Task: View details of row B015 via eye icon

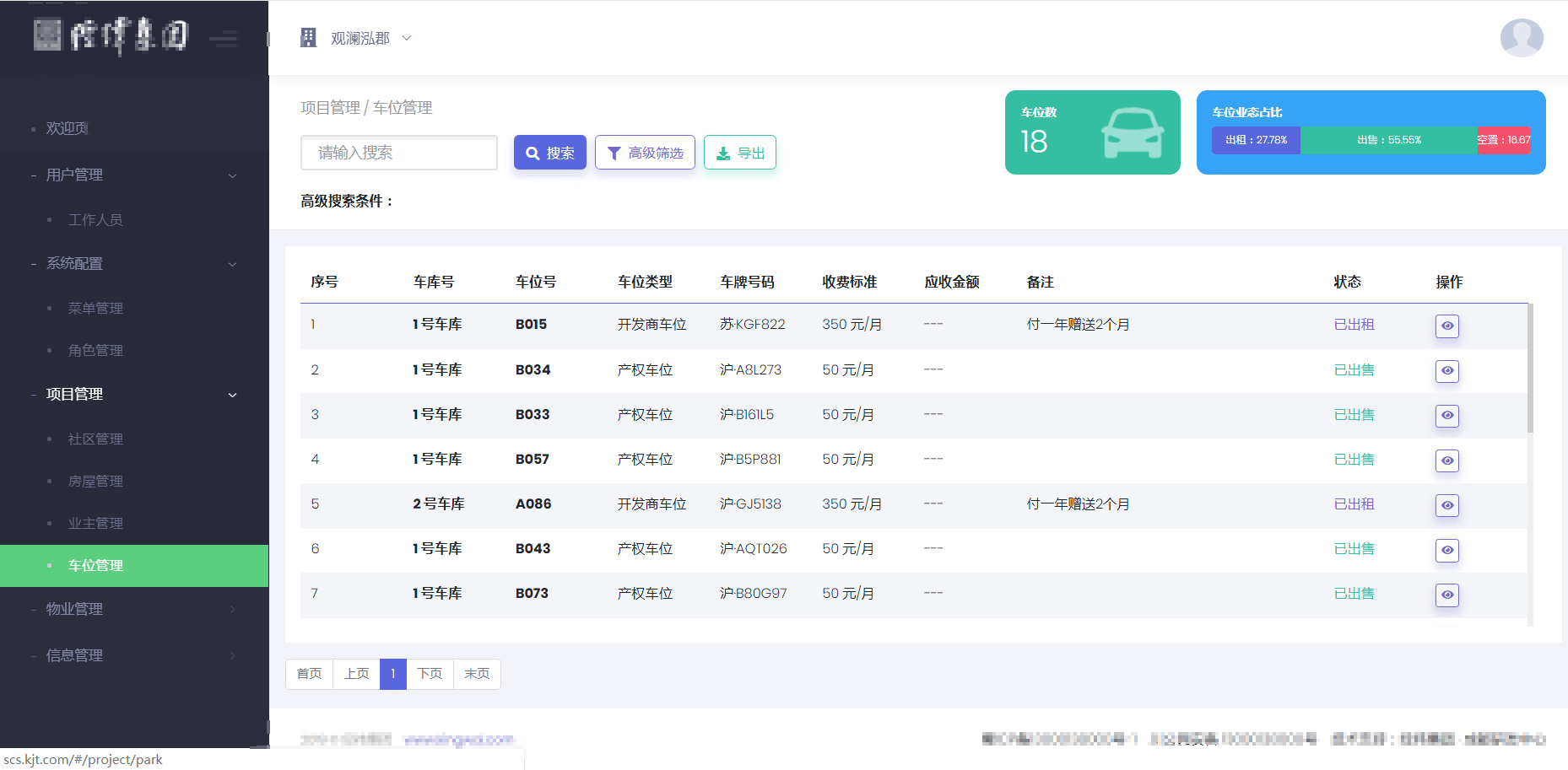Action: (x=1447, y=326)
